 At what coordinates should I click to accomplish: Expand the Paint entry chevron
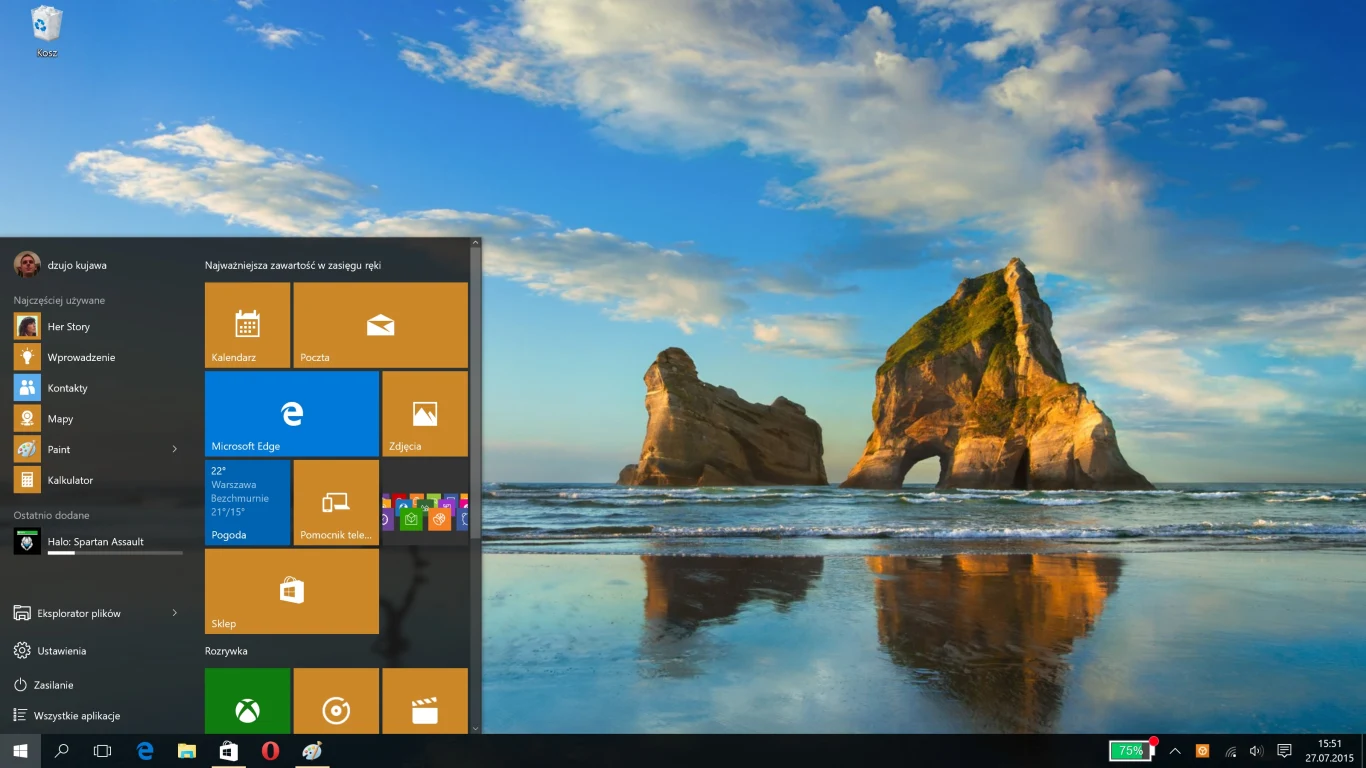[174, 449]
